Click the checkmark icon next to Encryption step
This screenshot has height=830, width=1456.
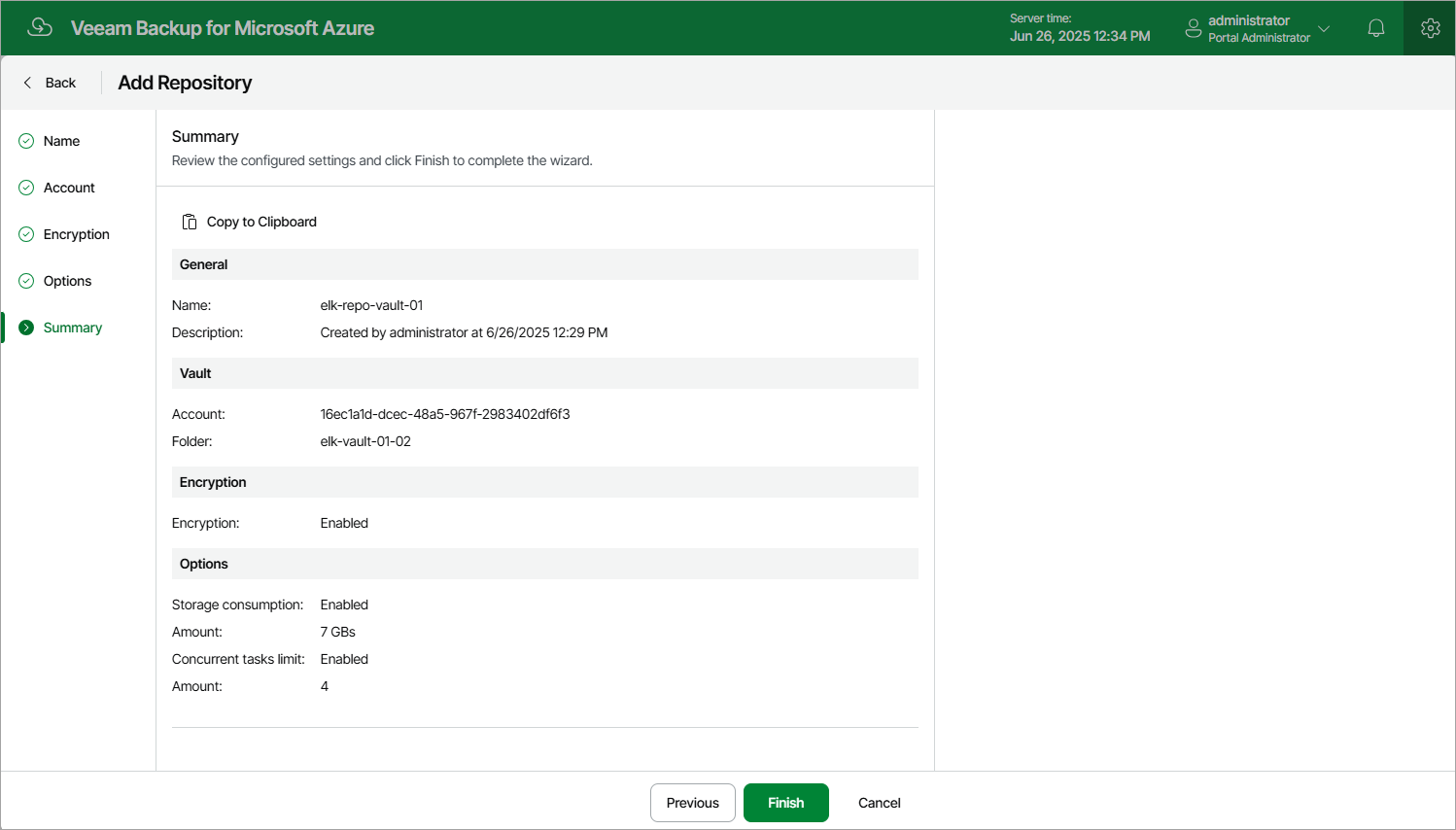(26, 234)
